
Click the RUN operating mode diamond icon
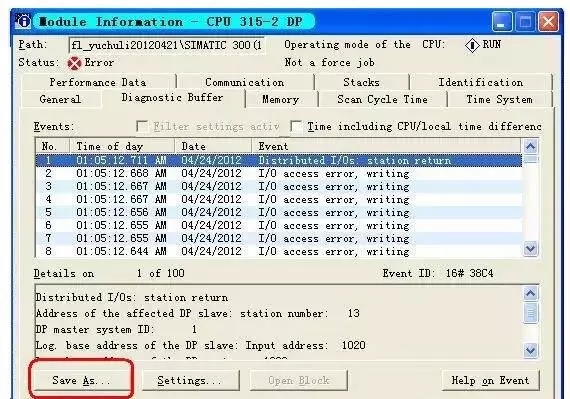[472, 45]
